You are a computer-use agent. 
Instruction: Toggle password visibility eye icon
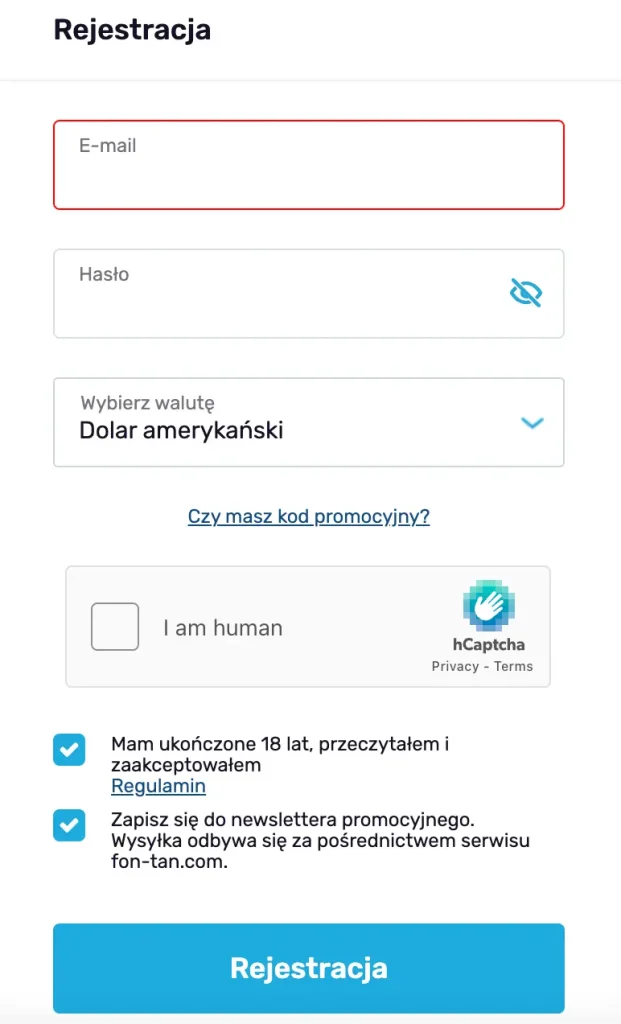point(526,293)
